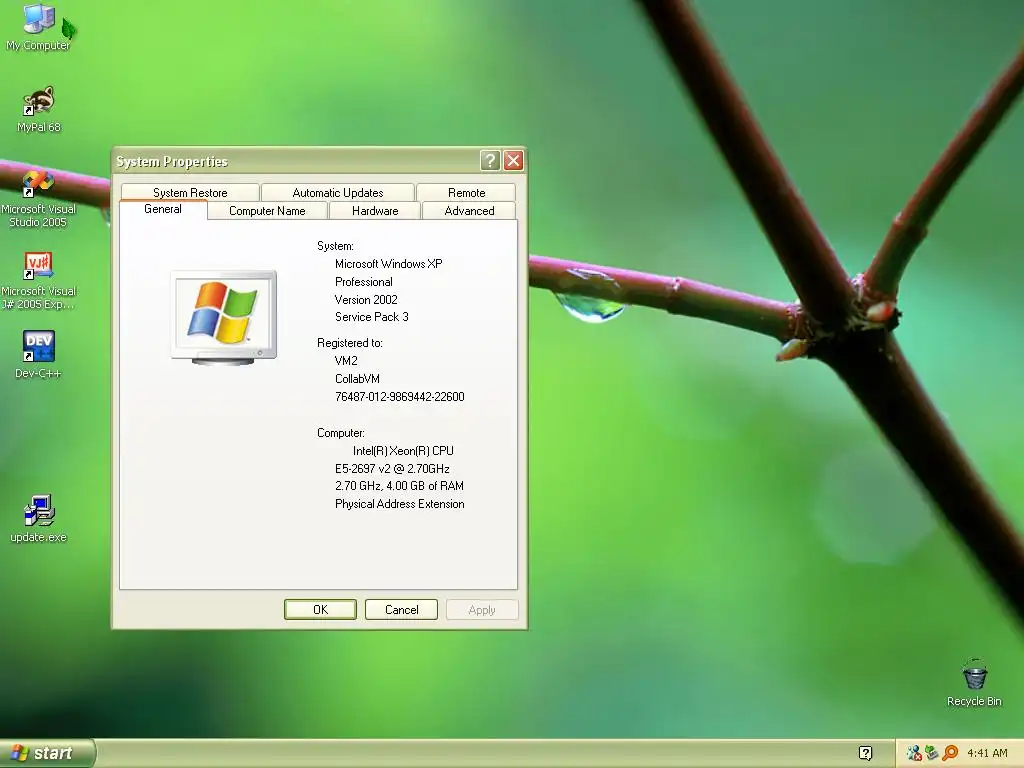This screenshot has height=768, width=1024.
Task: Click the language bar help icon in taskbar
Action: click(865, 753)
